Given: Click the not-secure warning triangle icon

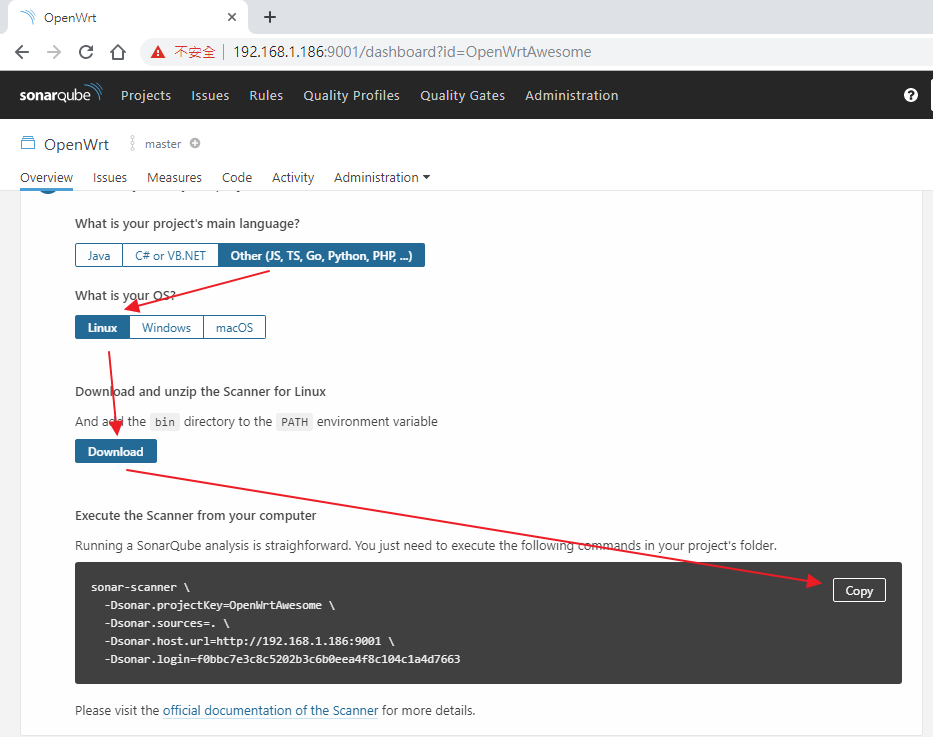Looking at the screenshot, I should [x=158, y=52].
